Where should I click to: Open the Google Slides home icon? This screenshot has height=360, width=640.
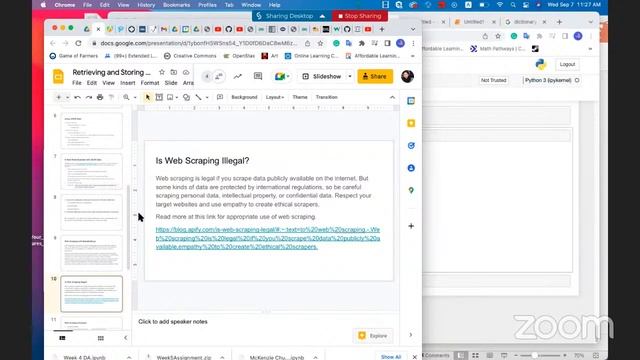pos(58,77)
